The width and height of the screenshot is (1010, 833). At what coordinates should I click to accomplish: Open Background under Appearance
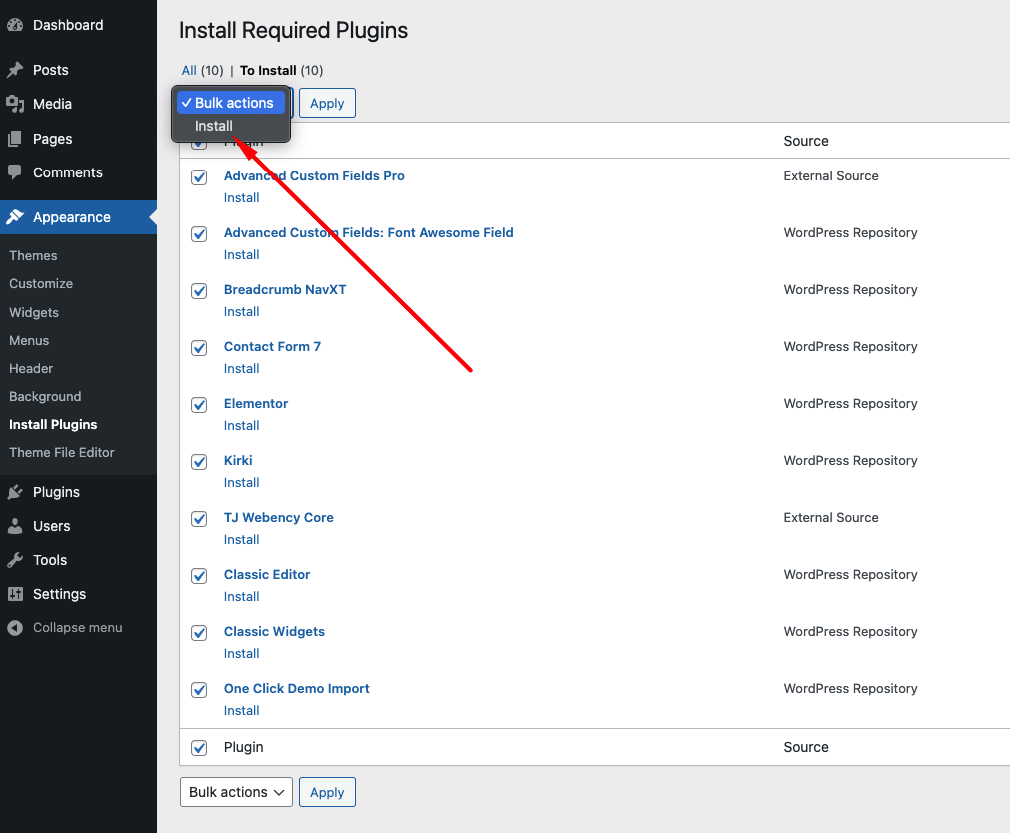tap(45, 396)
